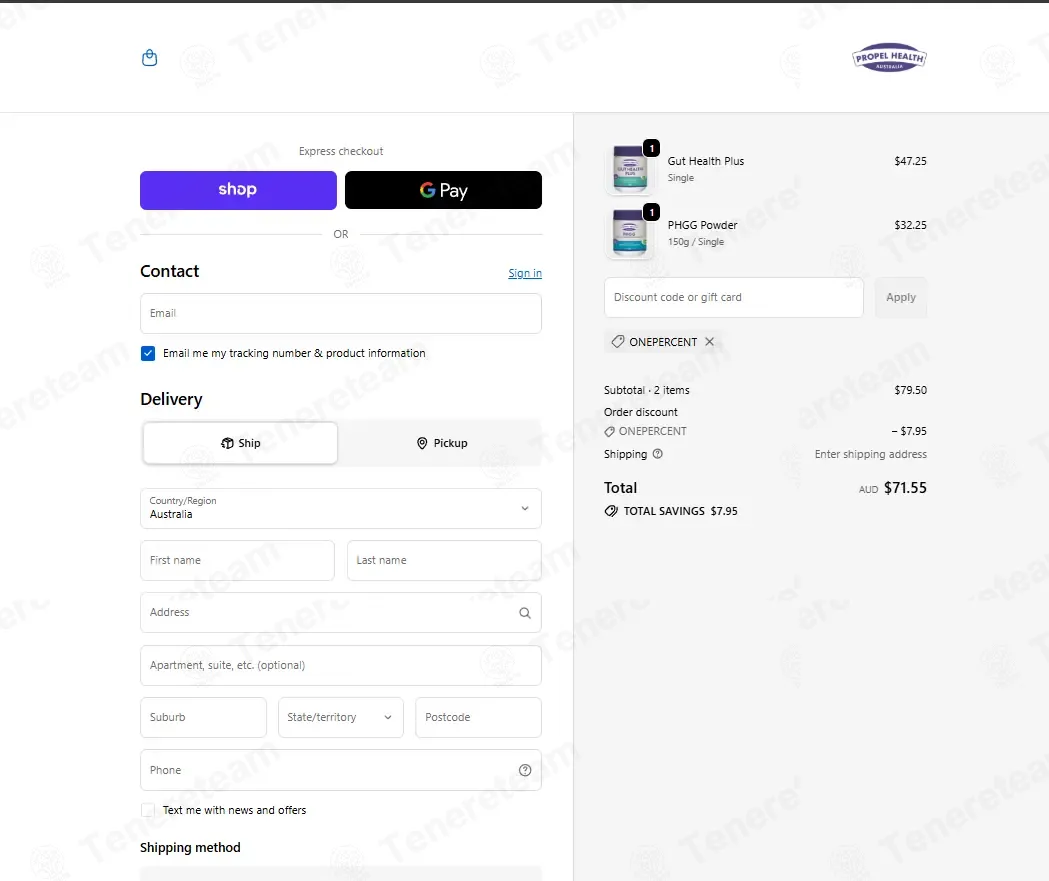Click the - $7.95 discount amount
Viewport: 1049px width, 881px height.
pos(909,431)
